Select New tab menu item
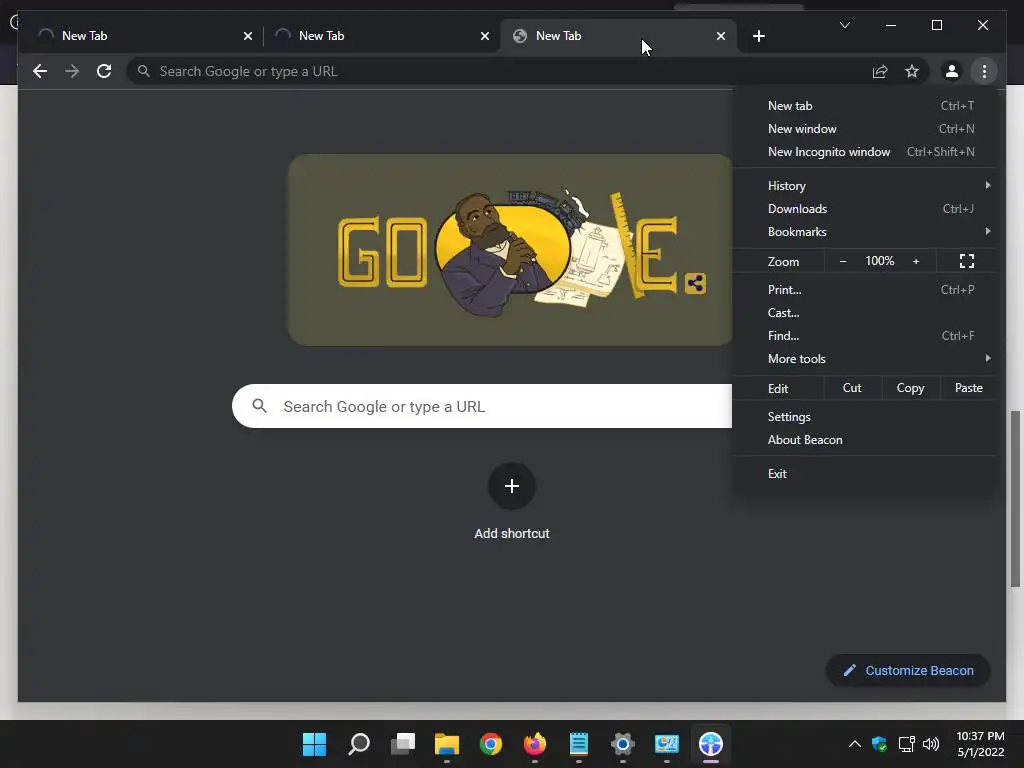Image resolution: width=1024 pixels, height=768 pixels. pyautogui.click(x=865, y=106)
